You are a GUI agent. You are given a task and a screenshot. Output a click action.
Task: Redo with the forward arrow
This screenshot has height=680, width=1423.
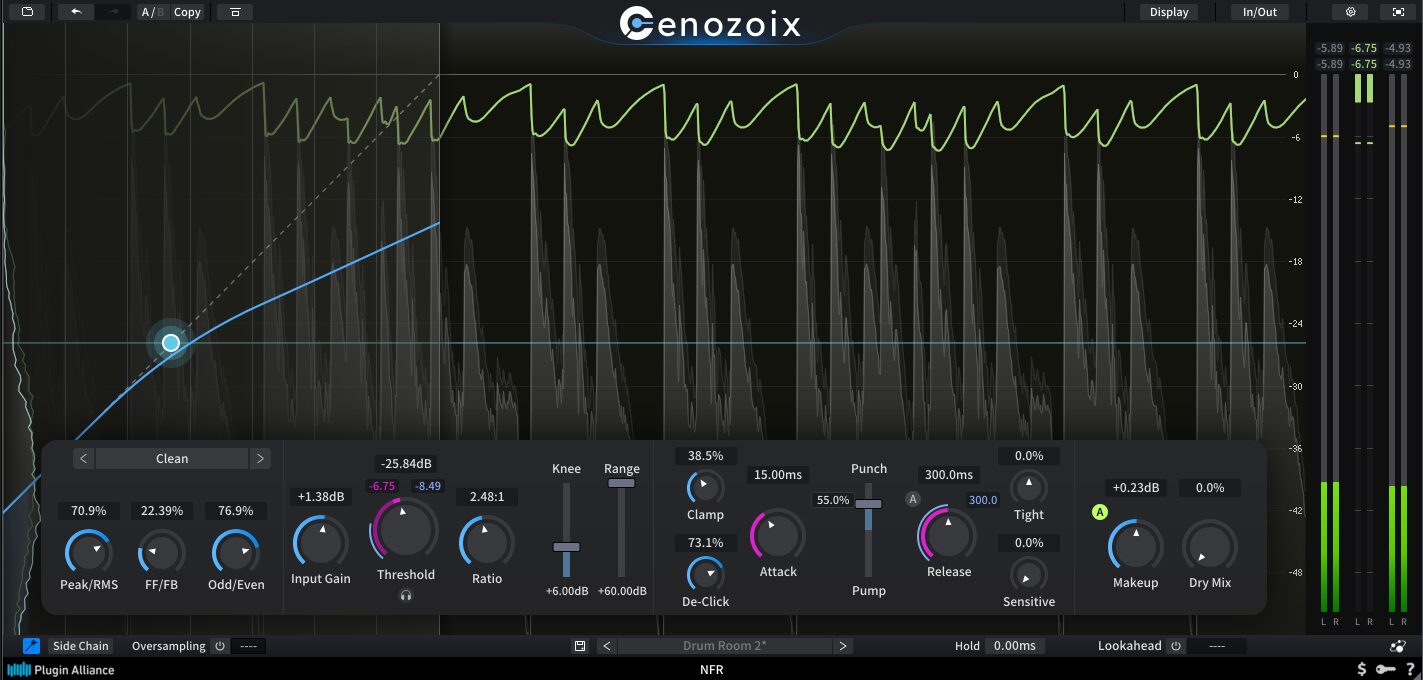112,12
